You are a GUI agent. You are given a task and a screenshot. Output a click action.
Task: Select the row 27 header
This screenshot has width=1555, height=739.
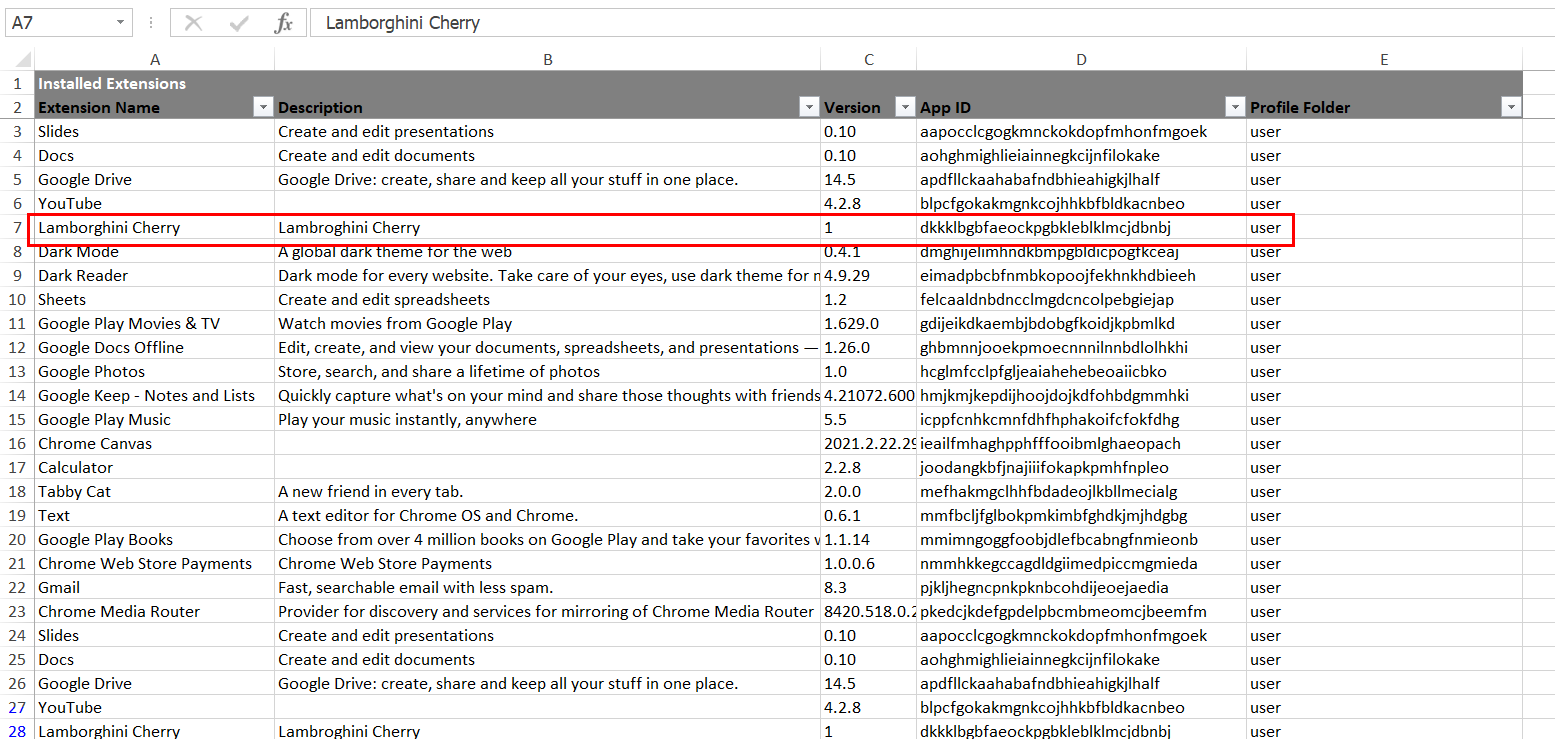coord(17,707)
